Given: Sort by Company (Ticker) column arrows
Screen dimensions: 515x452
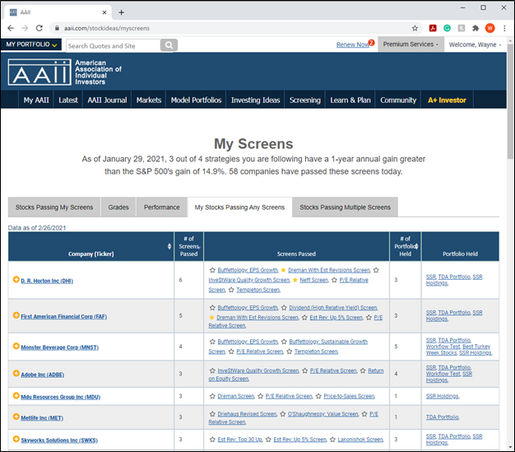Looking at the screenshot, I should coord(169,246).
